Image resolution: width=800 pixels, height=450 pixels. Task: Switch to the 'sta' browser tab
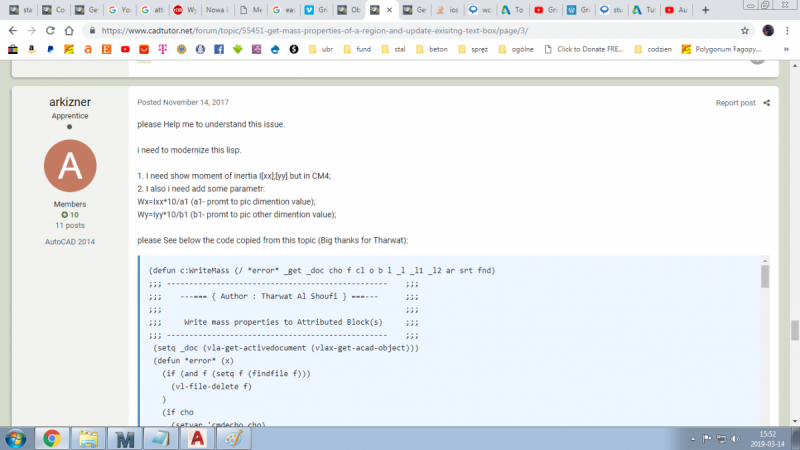pyautogui.click(x=21, y=10)
